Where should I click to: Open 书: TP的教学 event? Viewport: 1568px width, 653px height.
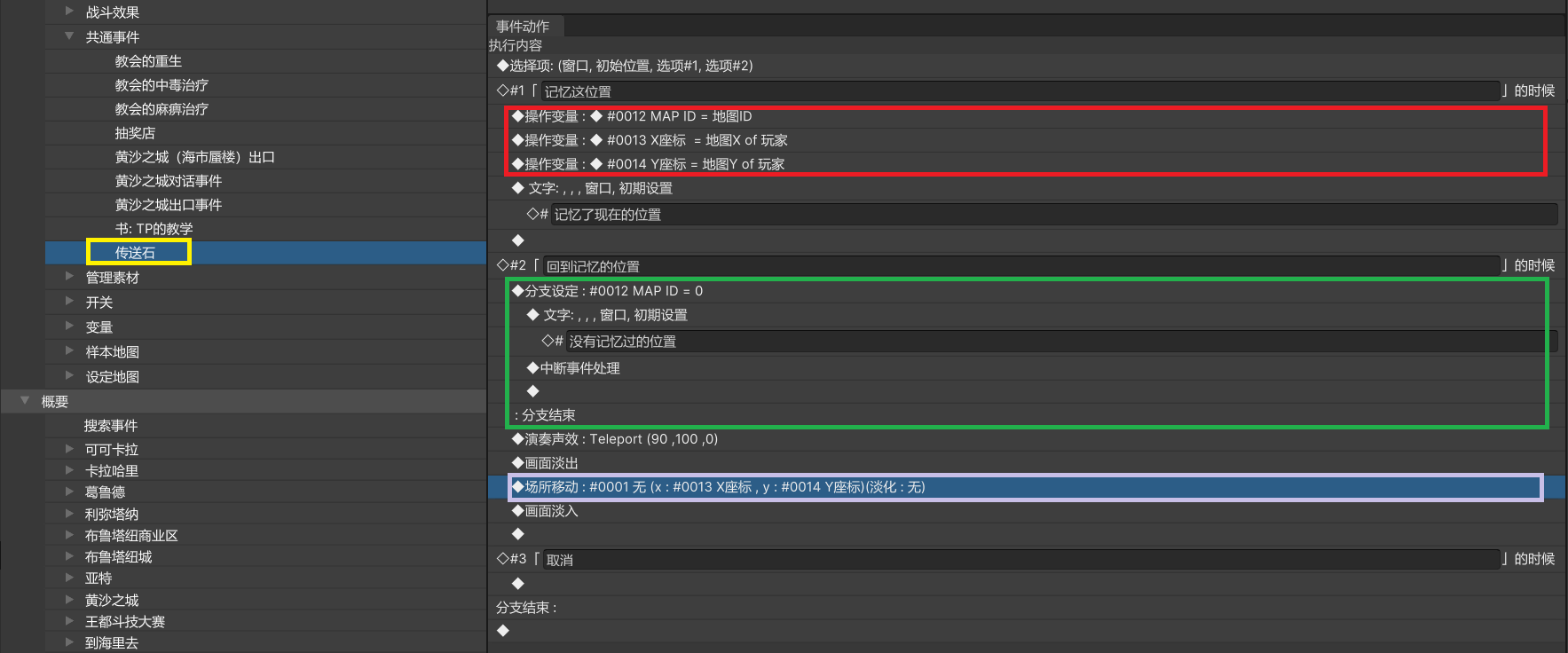pos(154,229)
